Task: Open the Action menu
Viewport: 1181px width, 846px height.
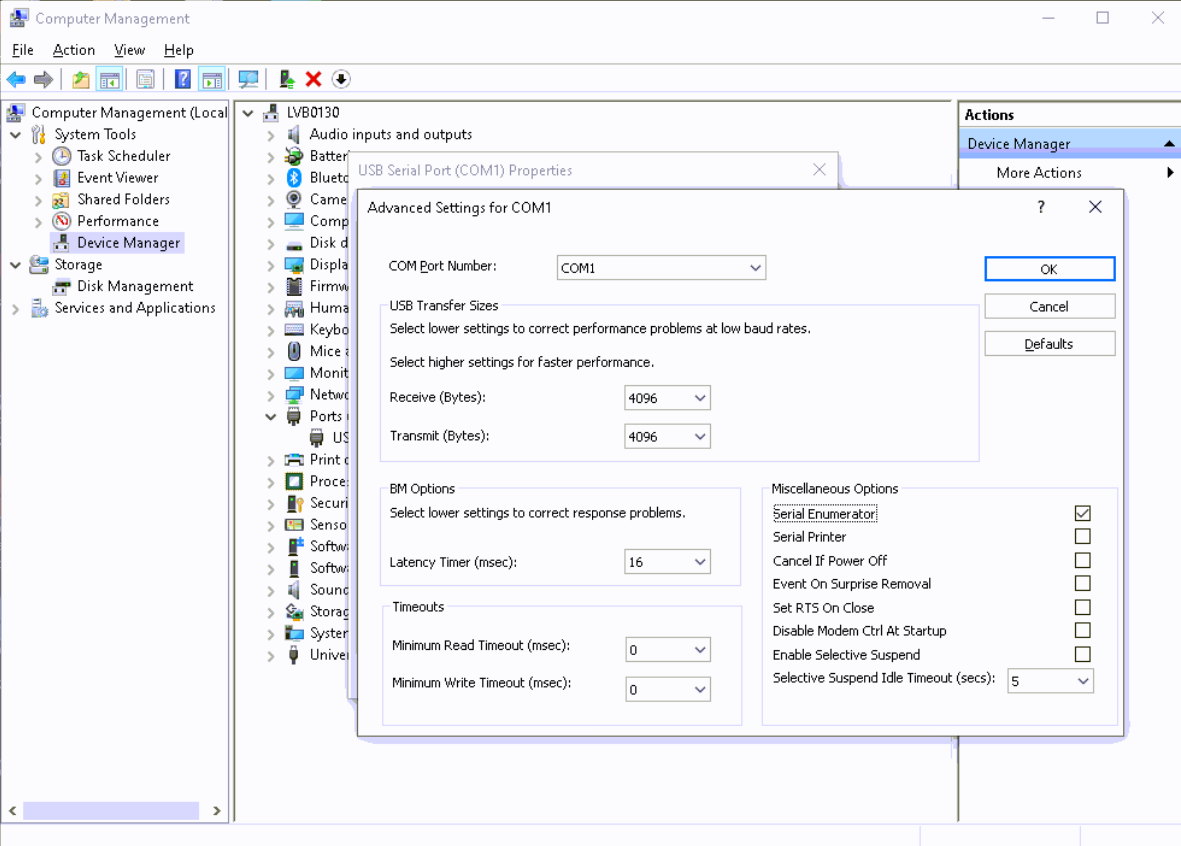Action: pyautogui.click(x=74, y=50)
